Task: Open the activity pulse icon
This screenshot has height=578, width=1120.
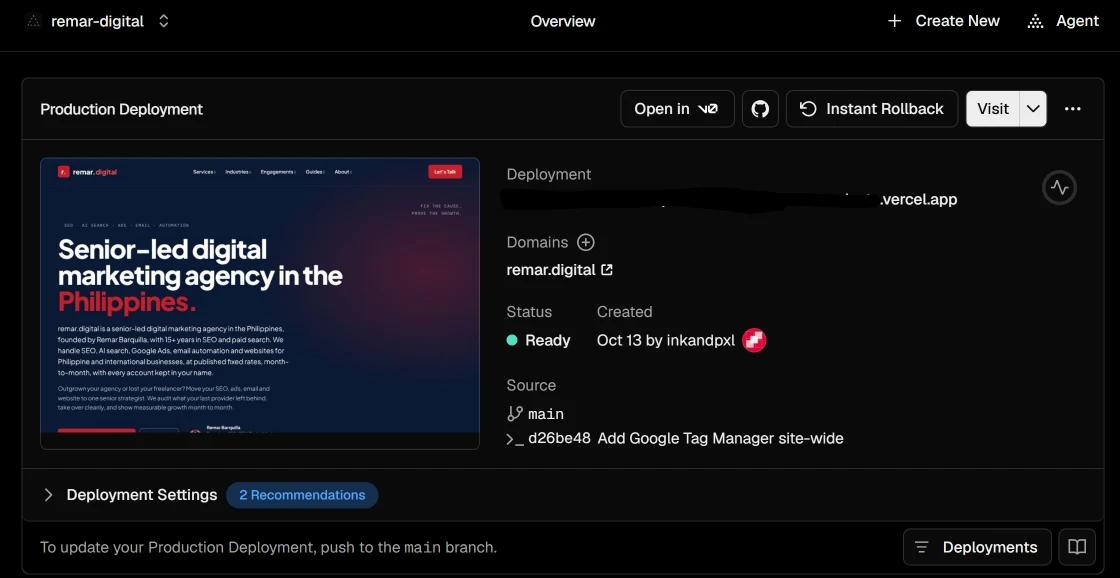Action: click(x=1059, y=188)
